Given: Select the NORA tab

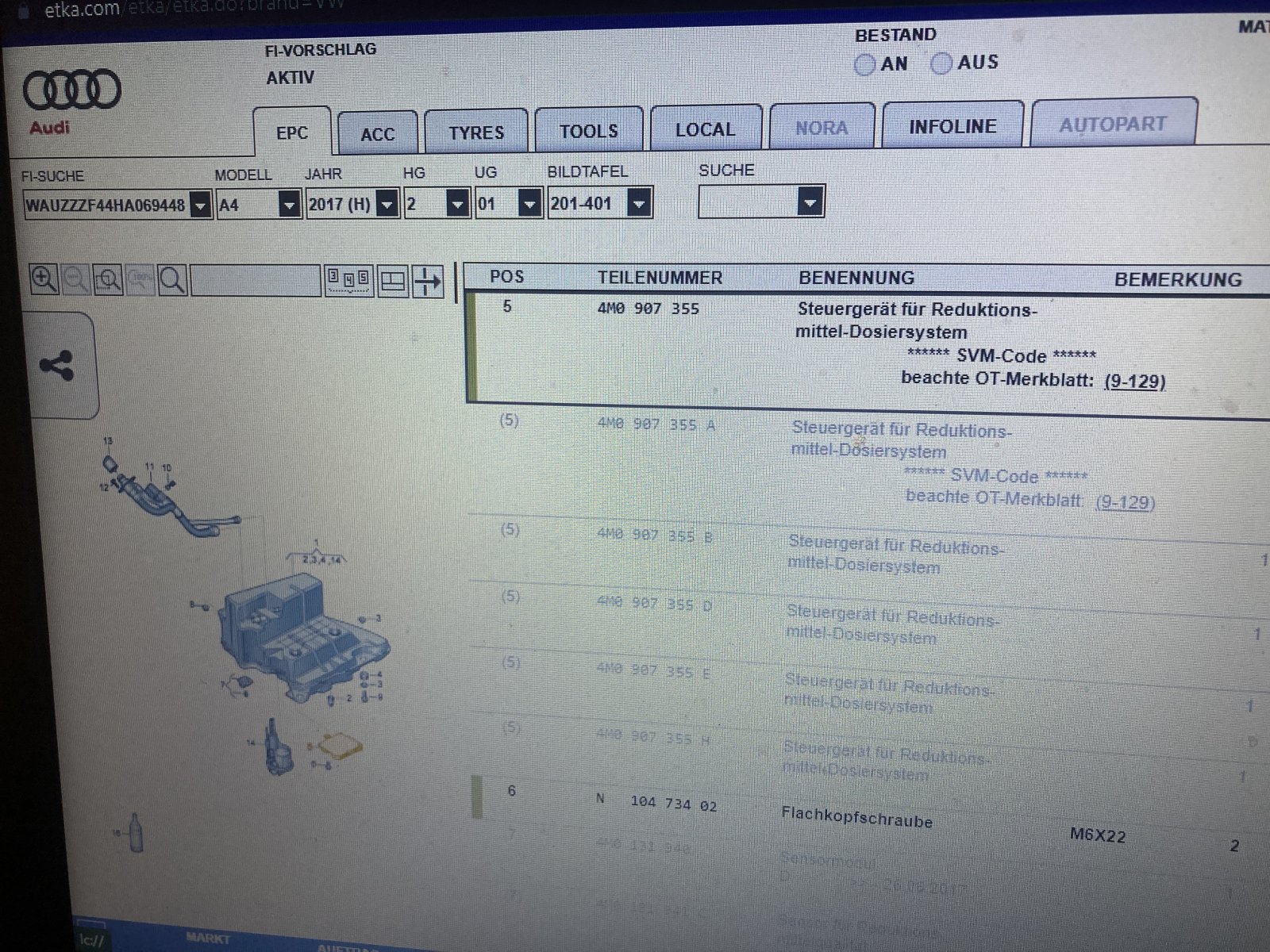Looking at the screenshot, I should pyautogui.click(x=822, y=127).
